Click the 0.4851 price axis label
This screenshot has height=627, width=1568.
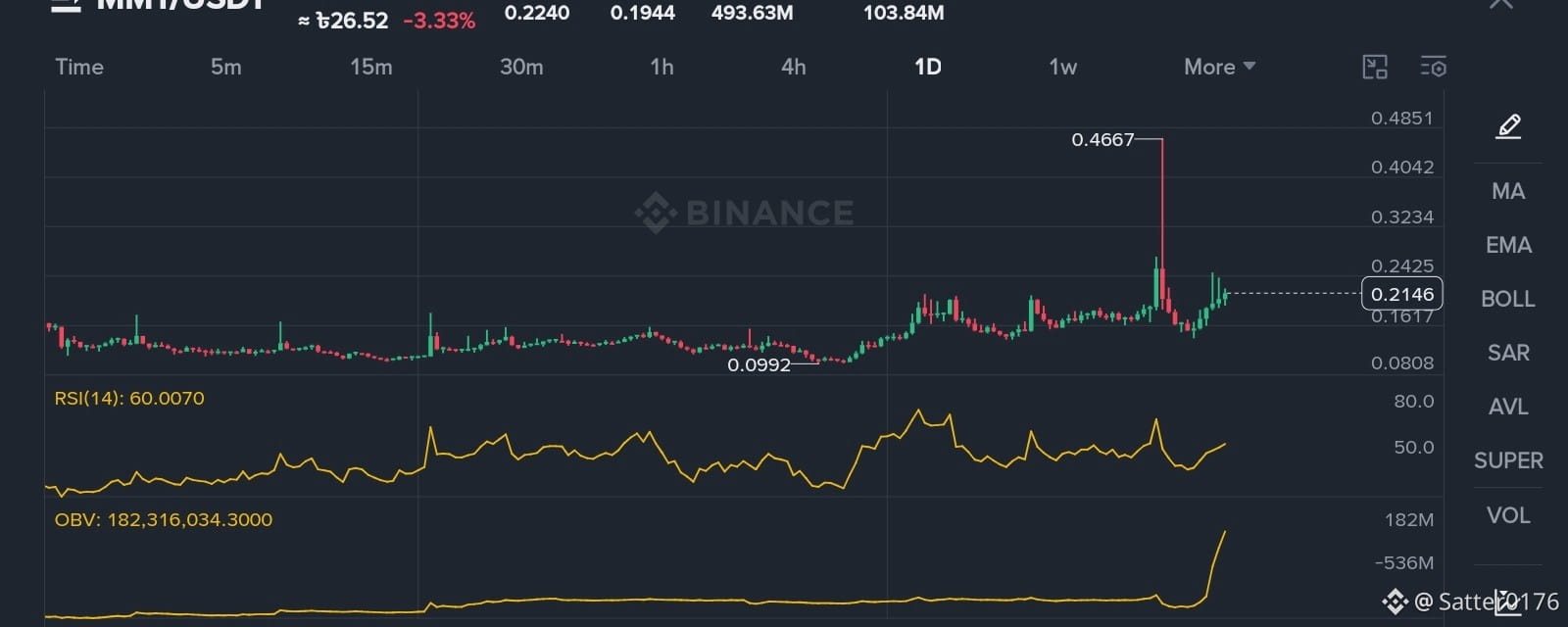point(1401,118)
